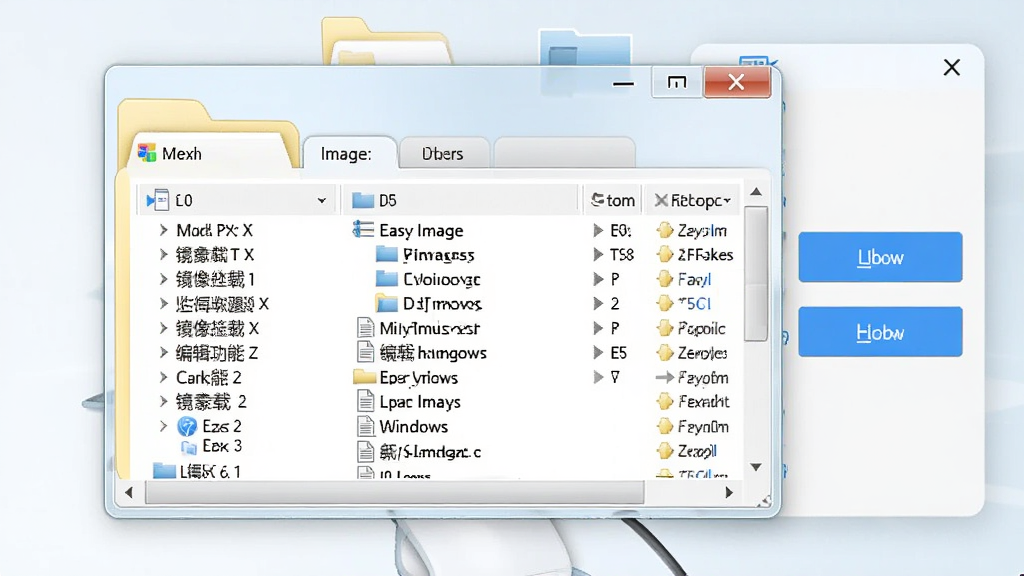Screen dimensions: 1024x576
Task: Select the Windows file entry text
Action: pos(413,426)
